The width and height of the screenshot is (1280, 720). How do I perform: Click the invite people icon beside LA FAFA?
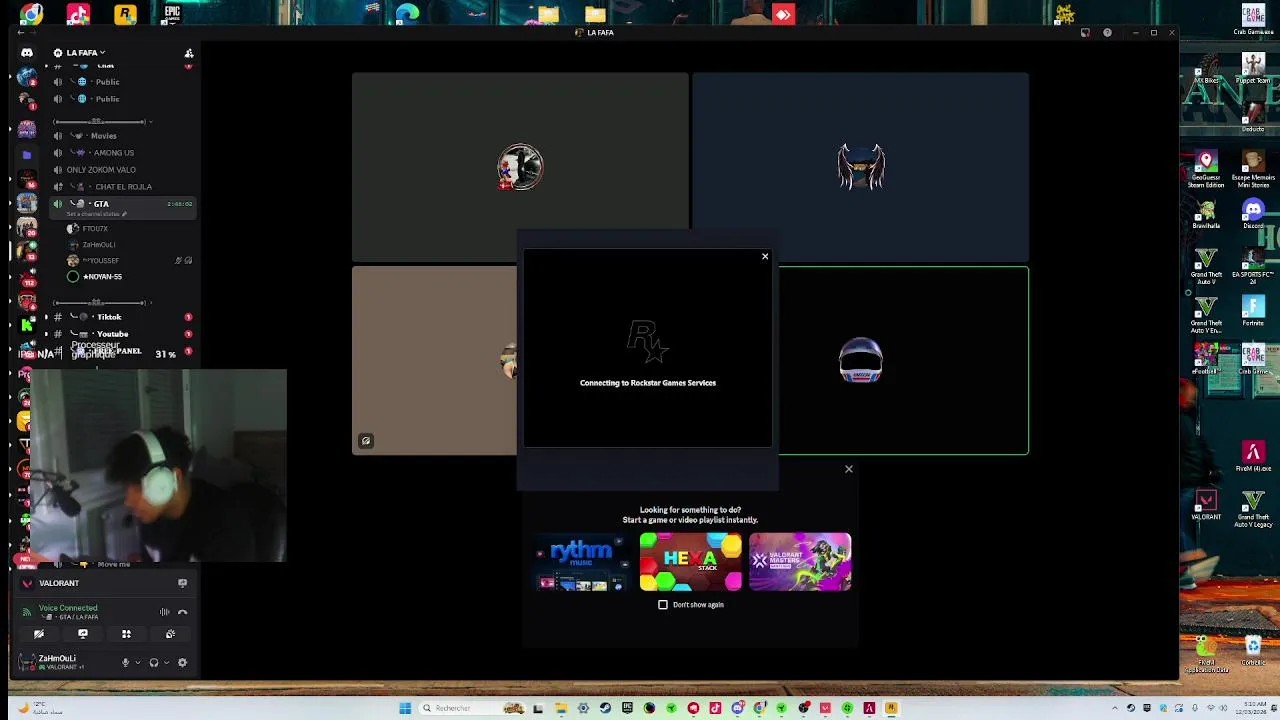[x=189, y=53]
